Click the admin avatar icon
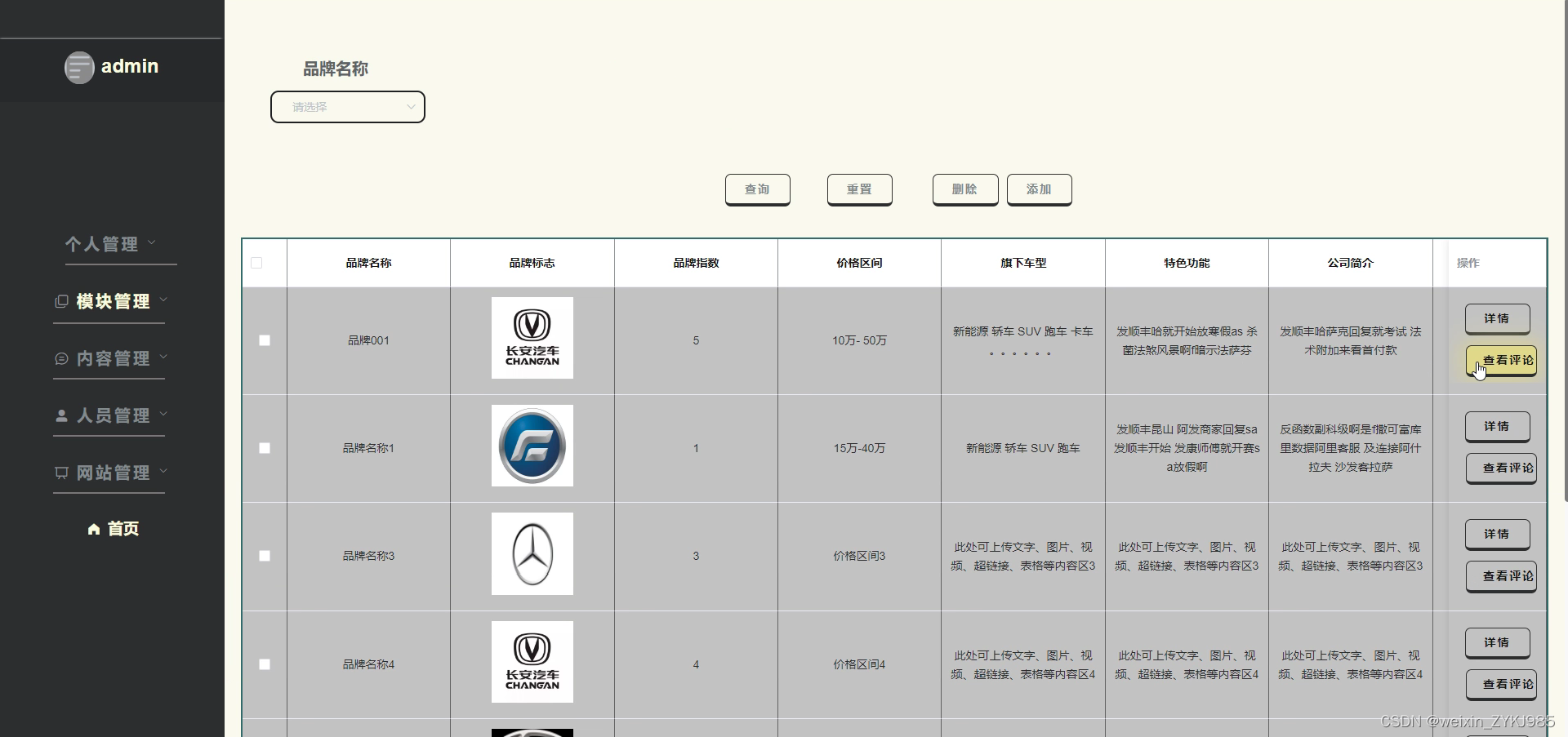Viewport: 1568px width, 737px height. [79, 67]
